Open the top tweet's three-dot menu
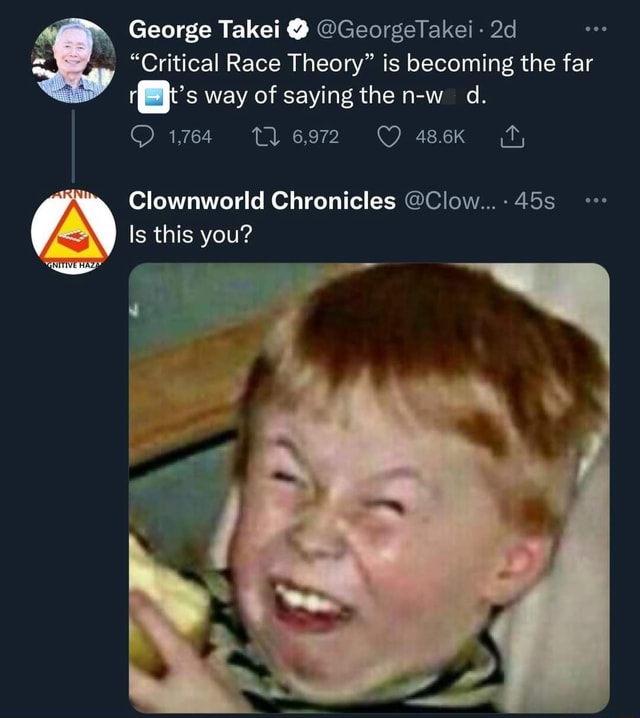This screenshot has width=640, height=718. point(597,29)
